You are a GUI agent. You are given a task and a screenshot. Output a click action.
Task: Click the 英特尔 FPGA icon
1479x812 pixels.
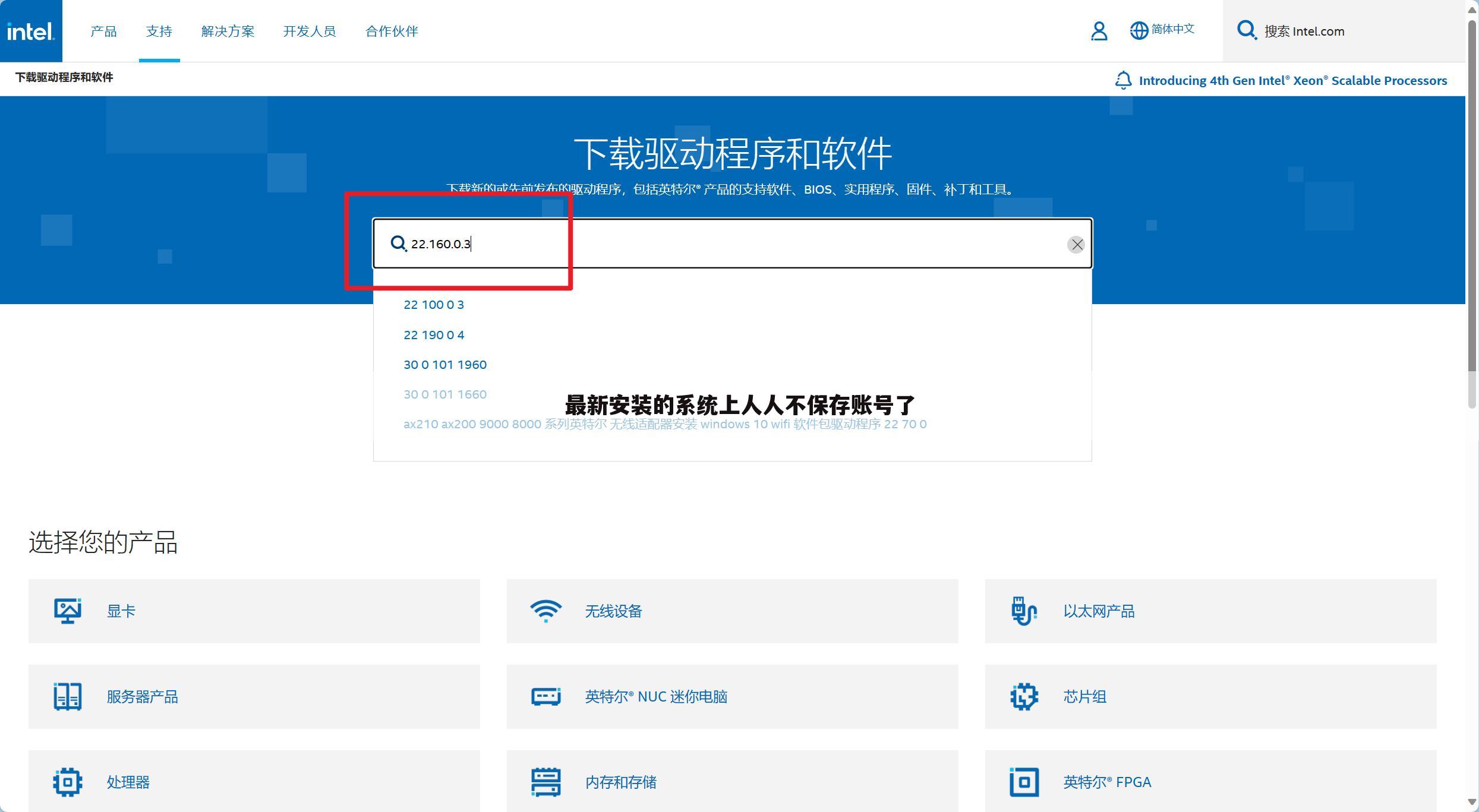pyautogui.click(x=1024, y=782)
